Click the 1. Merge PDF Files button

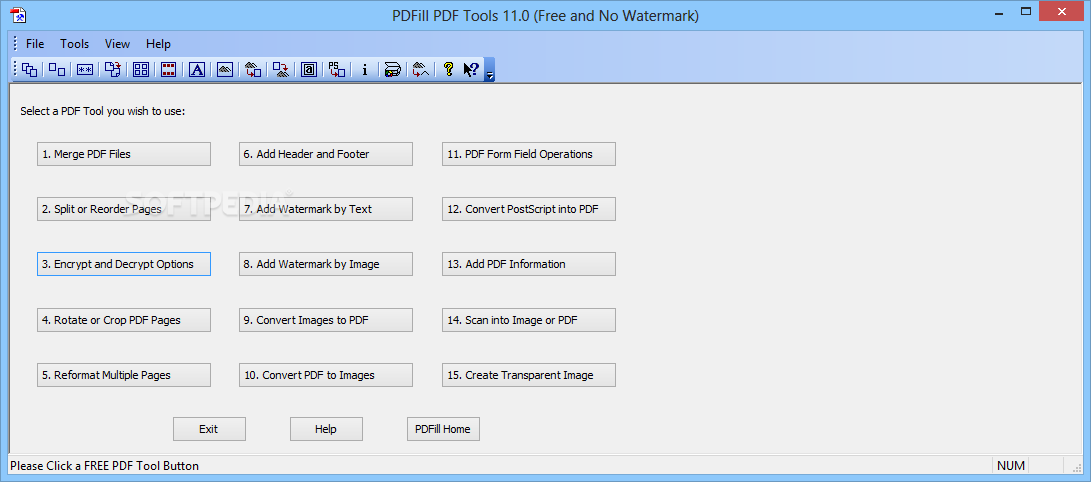click(124, 154)
